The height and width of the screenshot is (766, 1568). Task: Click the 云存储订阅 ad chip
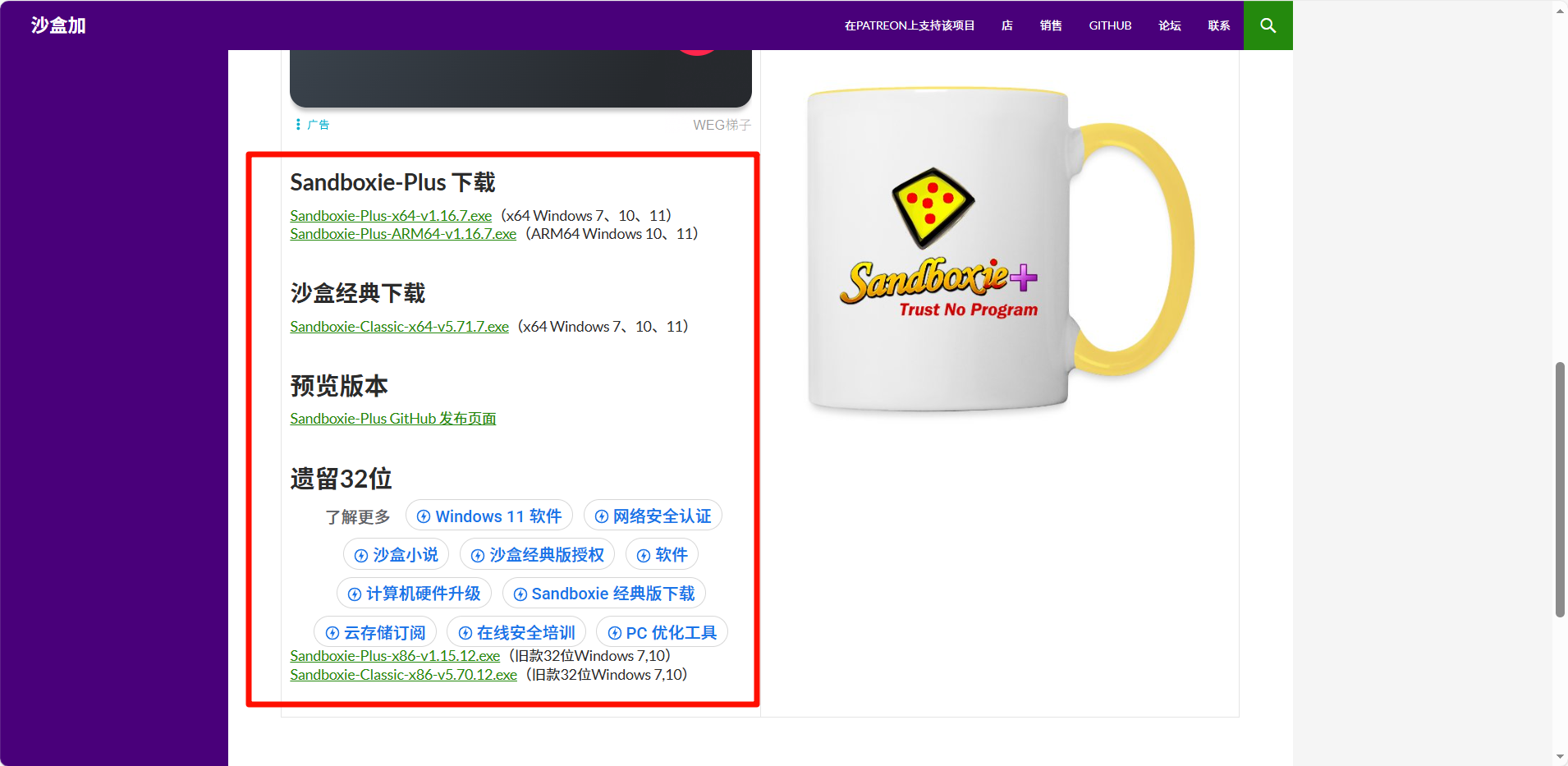(x=376, y=632)
